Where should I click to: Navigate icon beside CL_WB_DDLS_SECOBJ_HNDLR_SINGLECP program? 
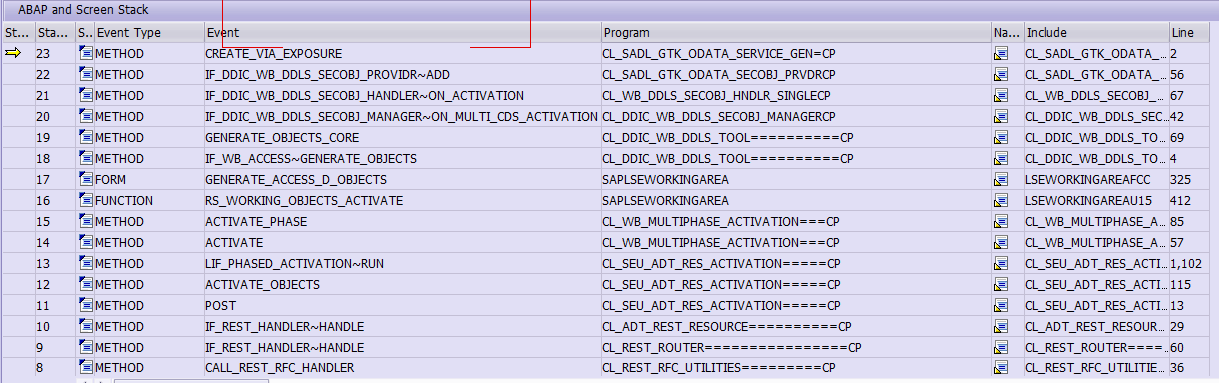coord(1000,96)
